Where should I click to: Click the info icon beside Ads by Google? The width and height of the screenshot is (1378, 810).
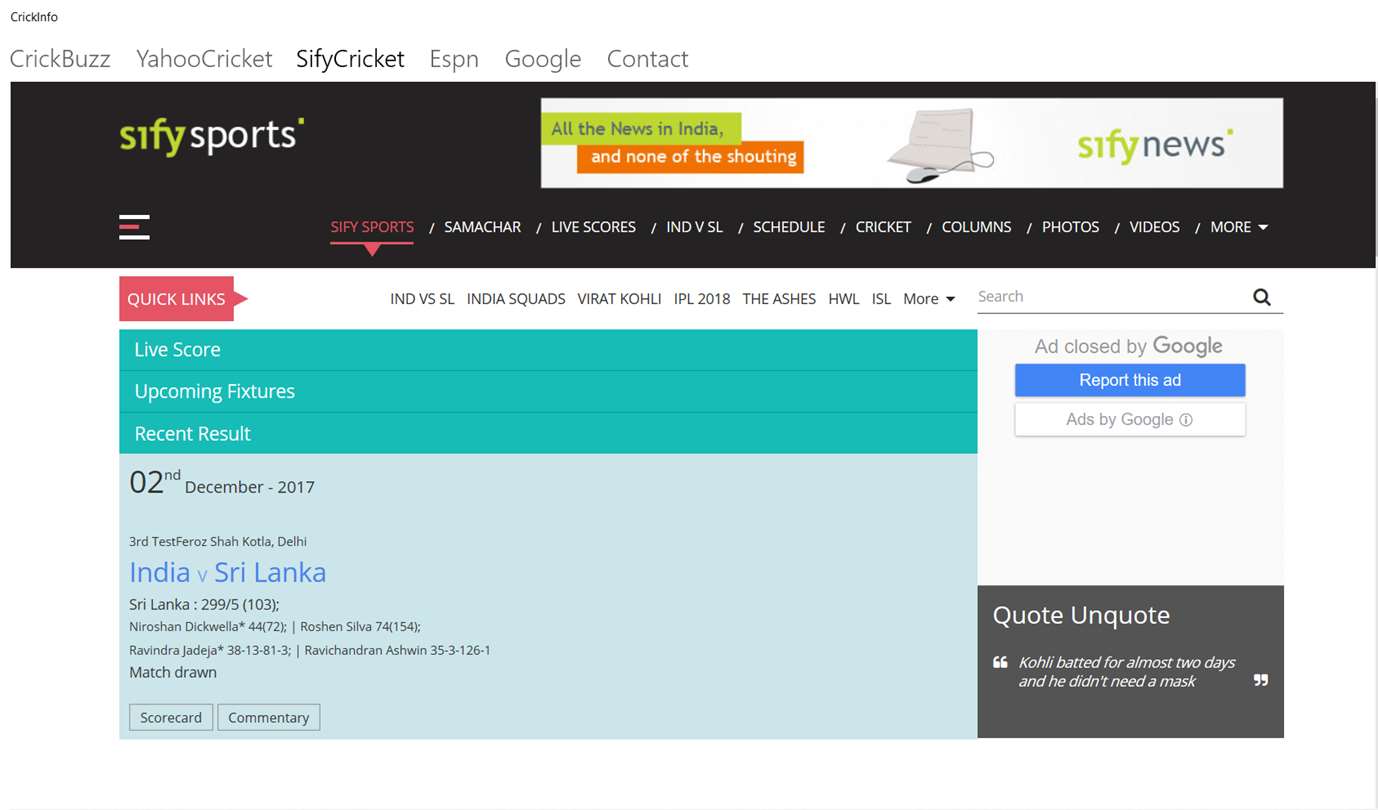[x=1186, y=420]
